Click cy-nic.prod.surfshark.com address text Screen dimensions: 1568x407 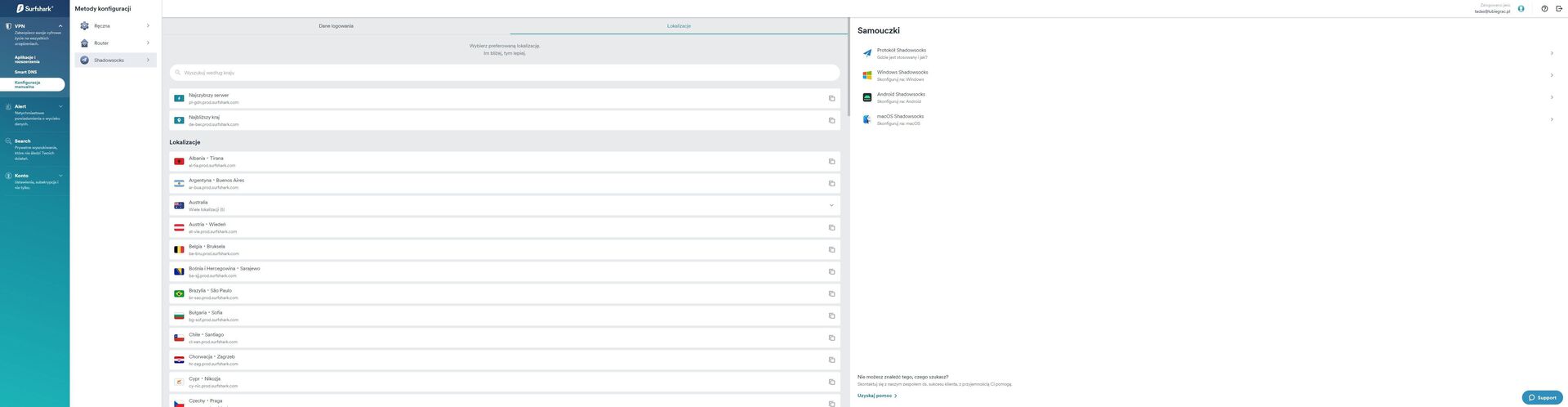click(213, 387)
